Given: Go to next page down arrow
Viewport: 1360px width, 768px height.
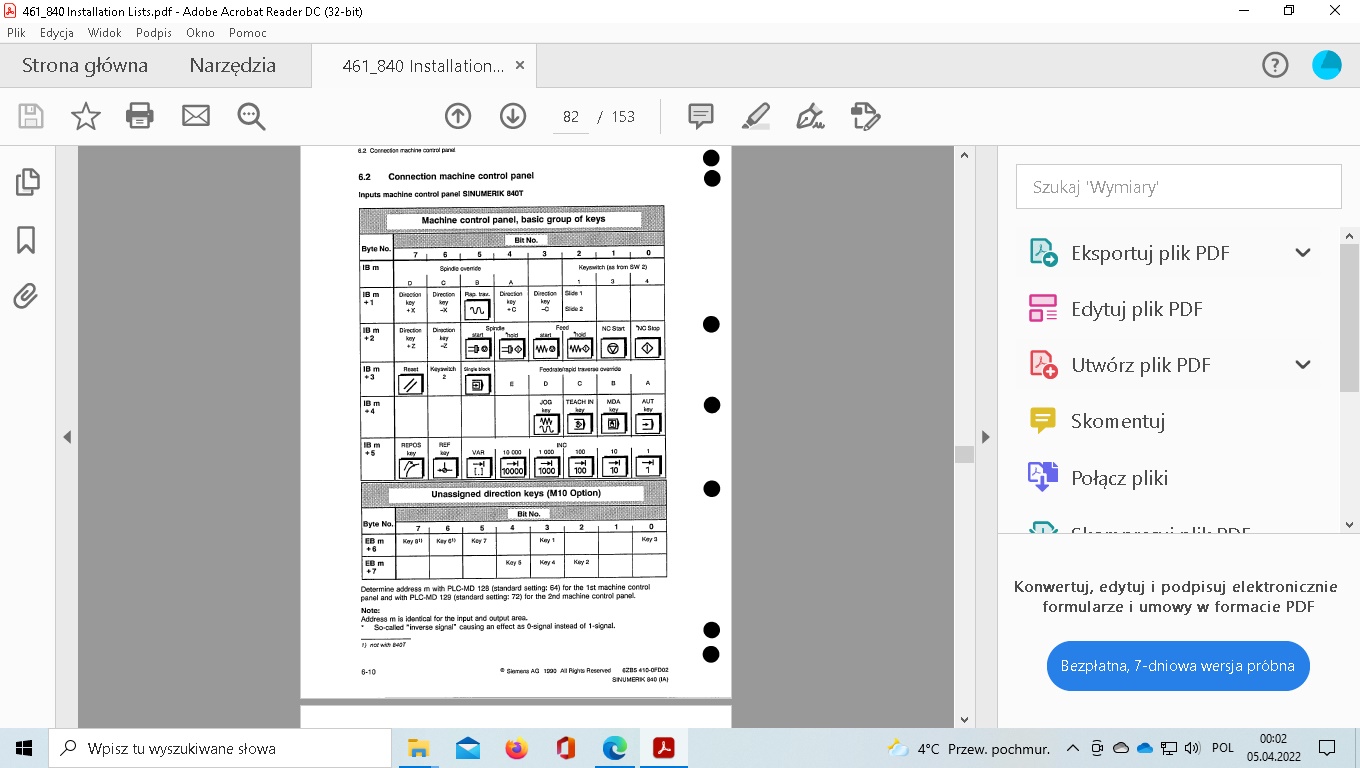Looking at the screenshot, I should pyautogui.click(x=513, y=116).
